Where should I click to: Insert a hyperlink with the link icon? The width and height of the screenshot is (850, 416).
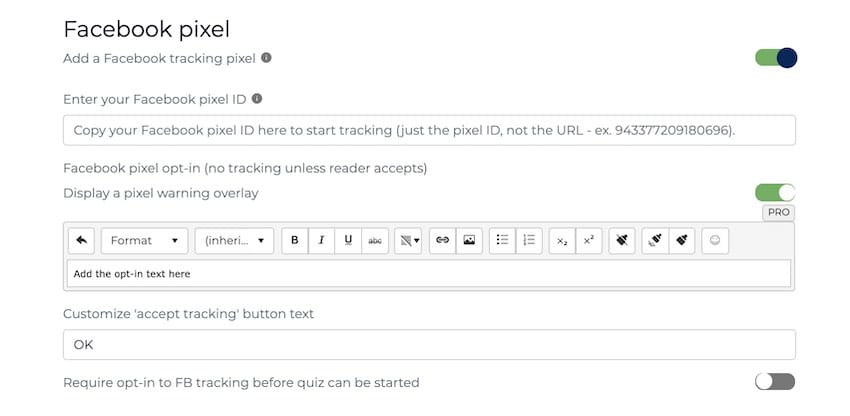(443, 240)
